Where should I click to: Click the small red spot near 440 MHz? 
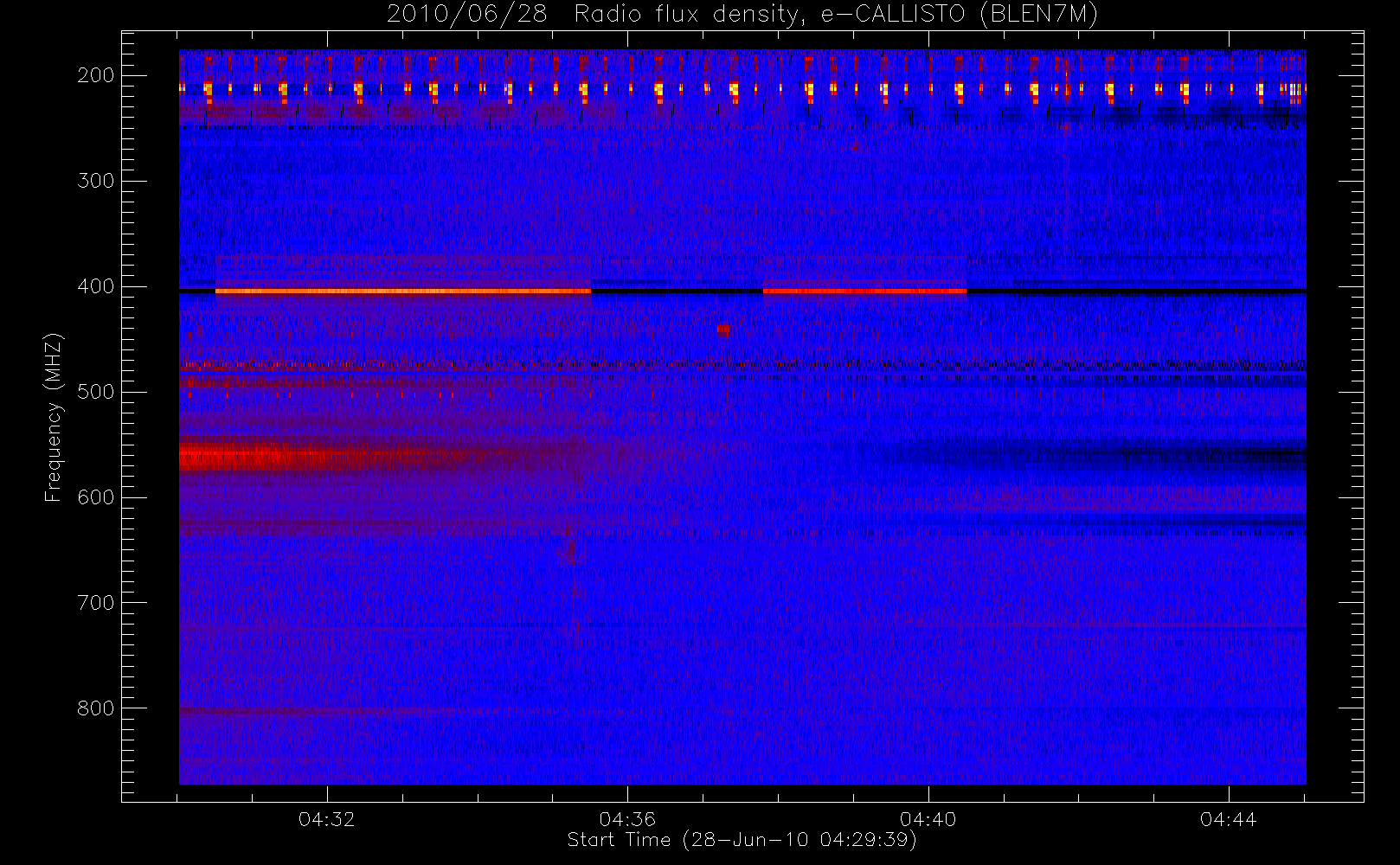click(723, 330)
